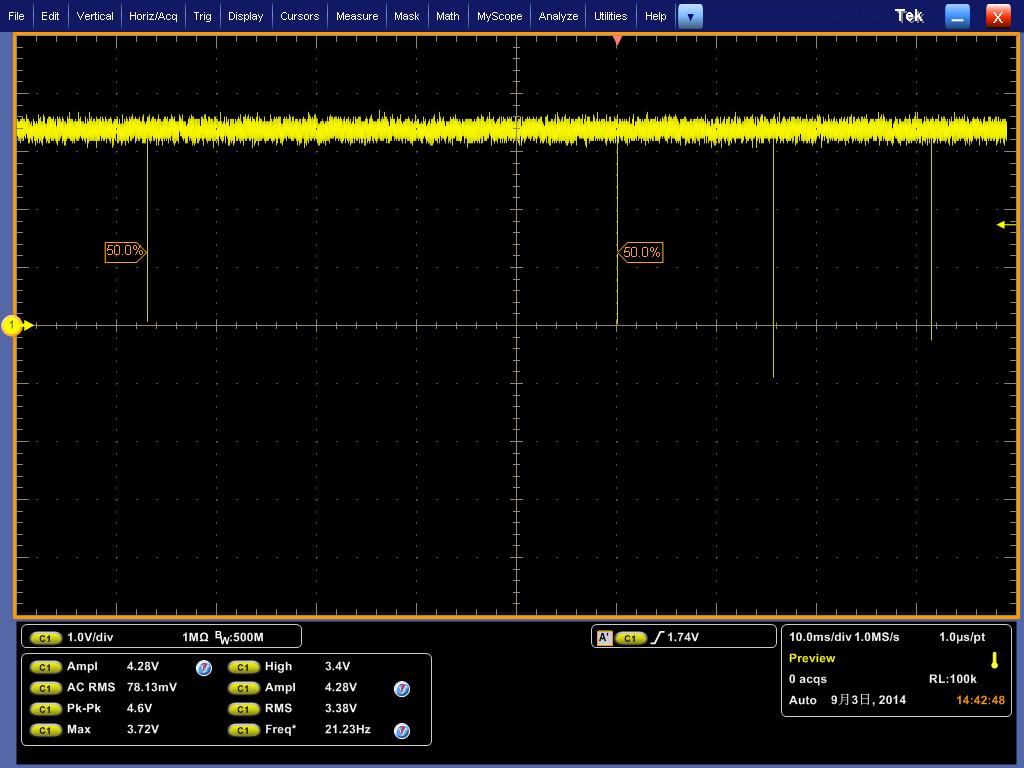Click the C1 badge beside Pk-Pk measurement

45,709
